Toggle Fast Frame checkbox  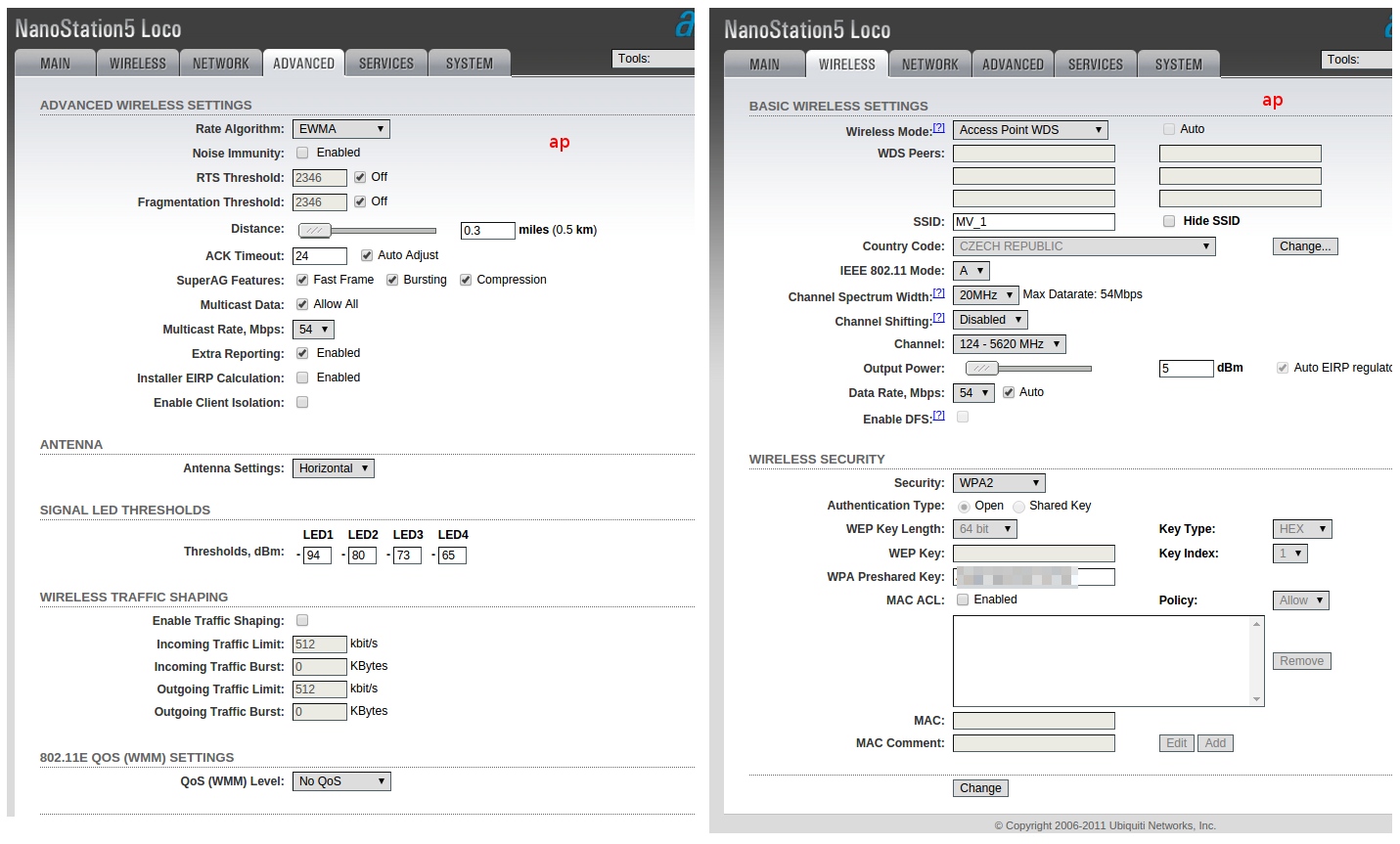click(x=302, y=280)
